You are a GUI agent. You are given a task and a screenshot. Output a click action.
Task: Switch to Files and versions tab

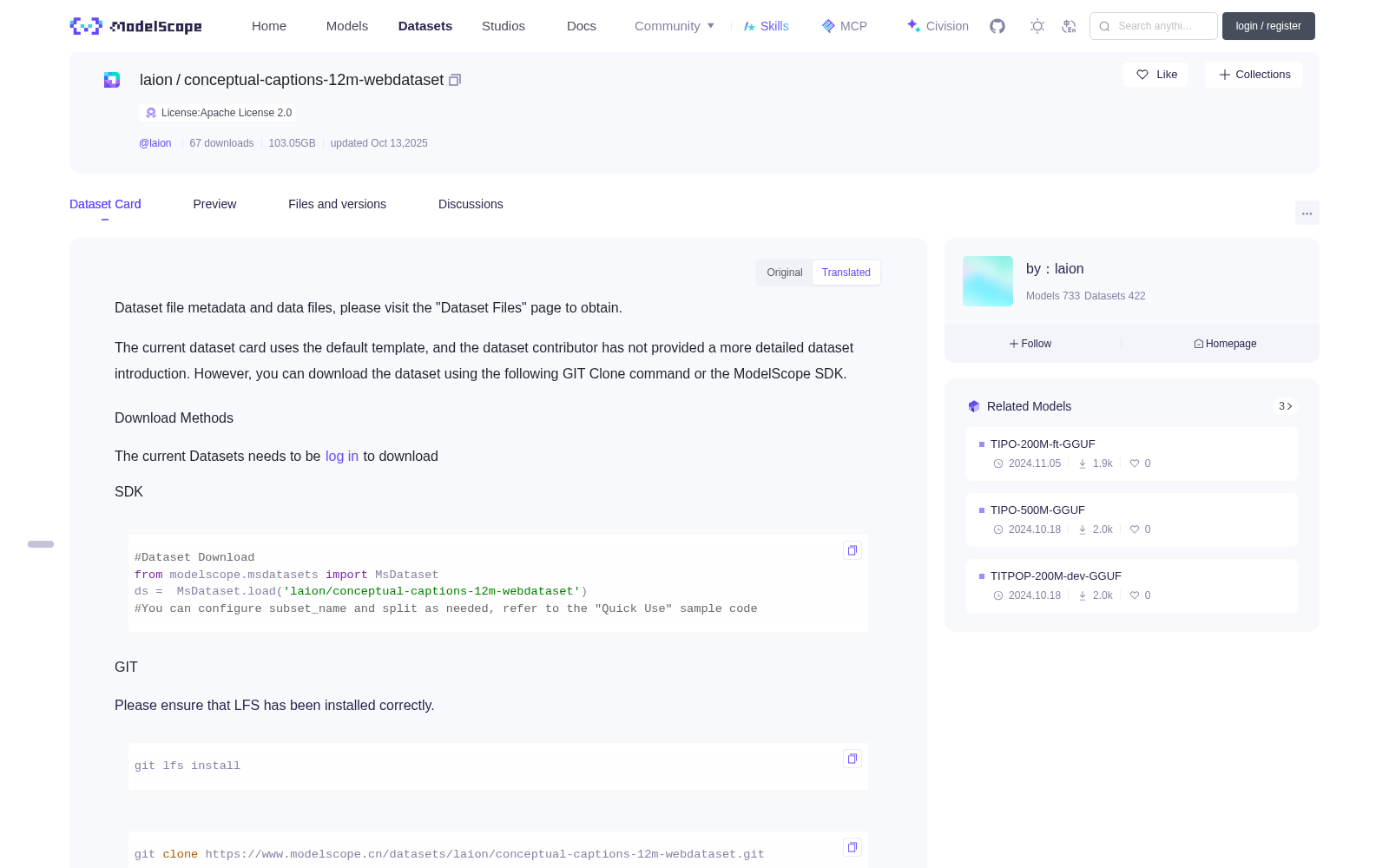(x=337, y=204)
